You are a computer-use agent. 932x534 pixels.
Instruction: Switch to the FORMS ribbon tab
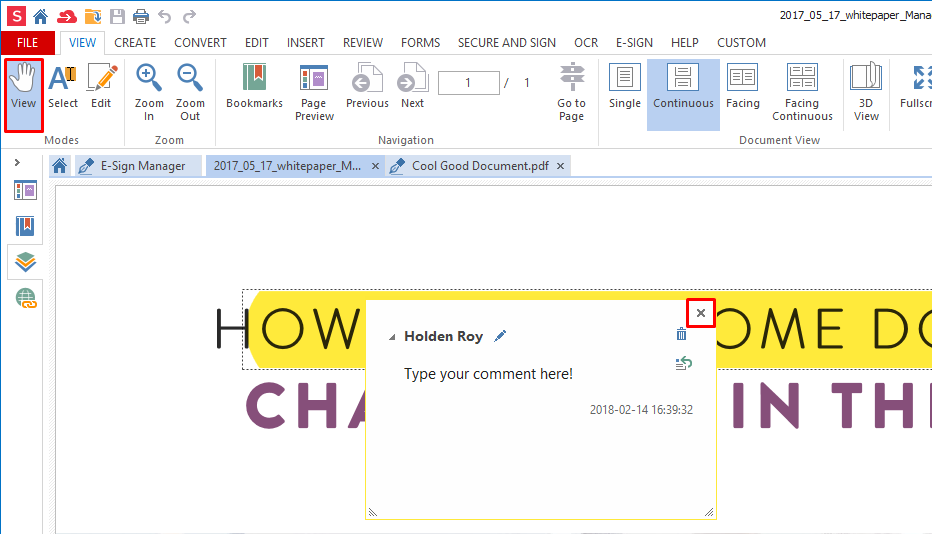point(420,43)
